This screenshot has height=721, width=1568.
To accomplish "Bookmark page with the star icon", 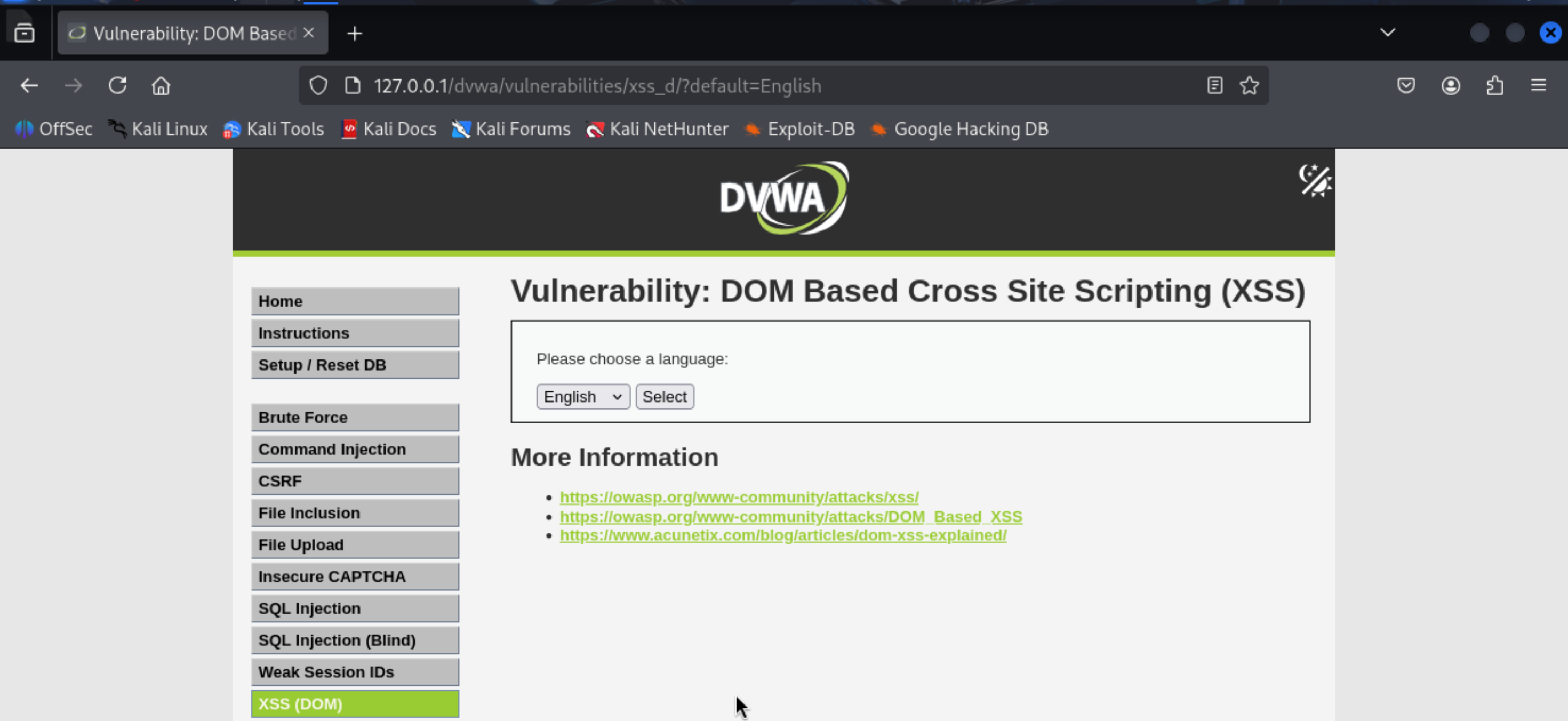I will click(x=1249, y=86).
